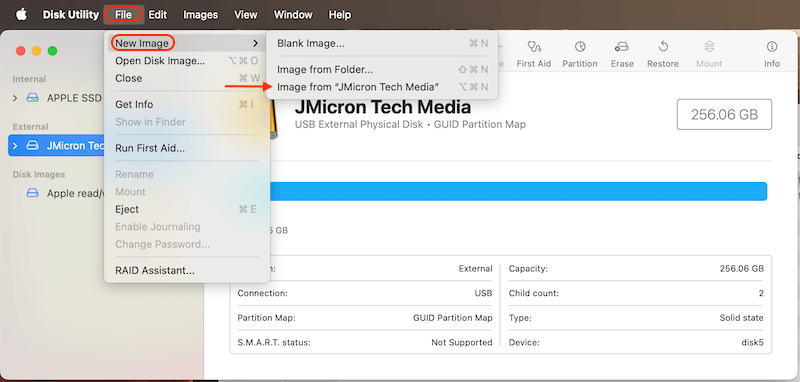Click the Internal sidebar heading
The height and width of the screenshot is (382, 800).
[29, 79]
